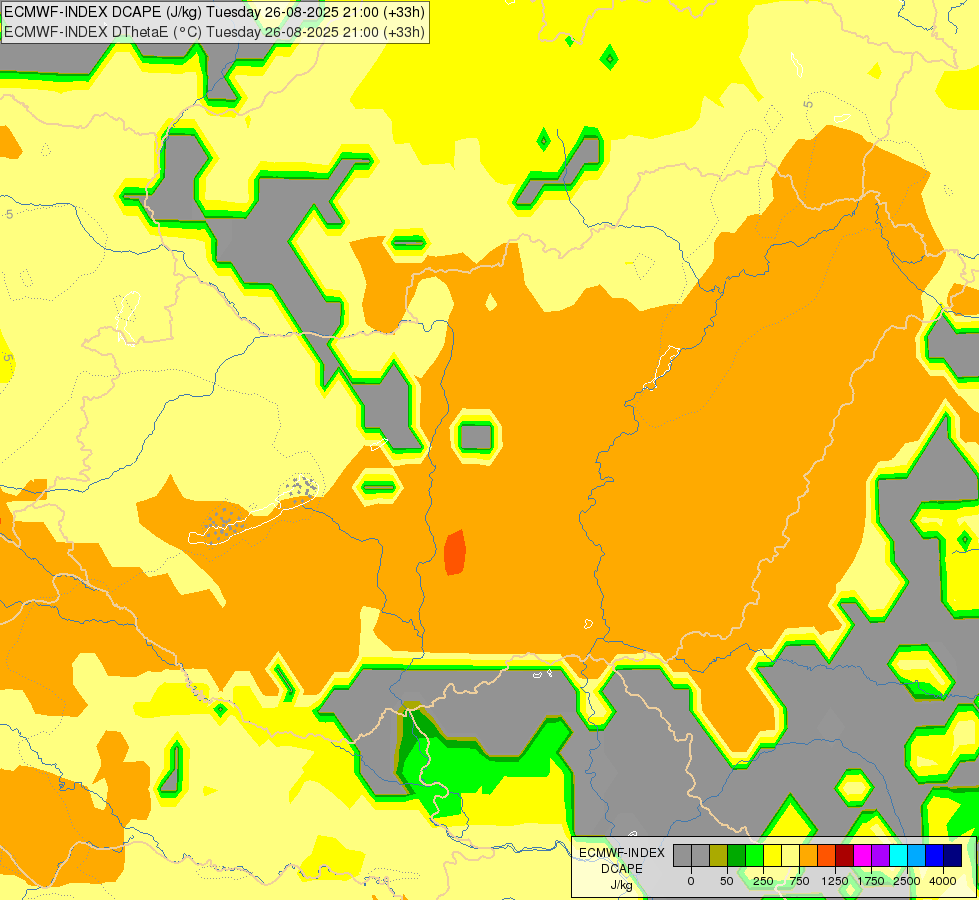Click the DCAPE (J/kg) title line

pyautogui.click(x=214, y=12)
